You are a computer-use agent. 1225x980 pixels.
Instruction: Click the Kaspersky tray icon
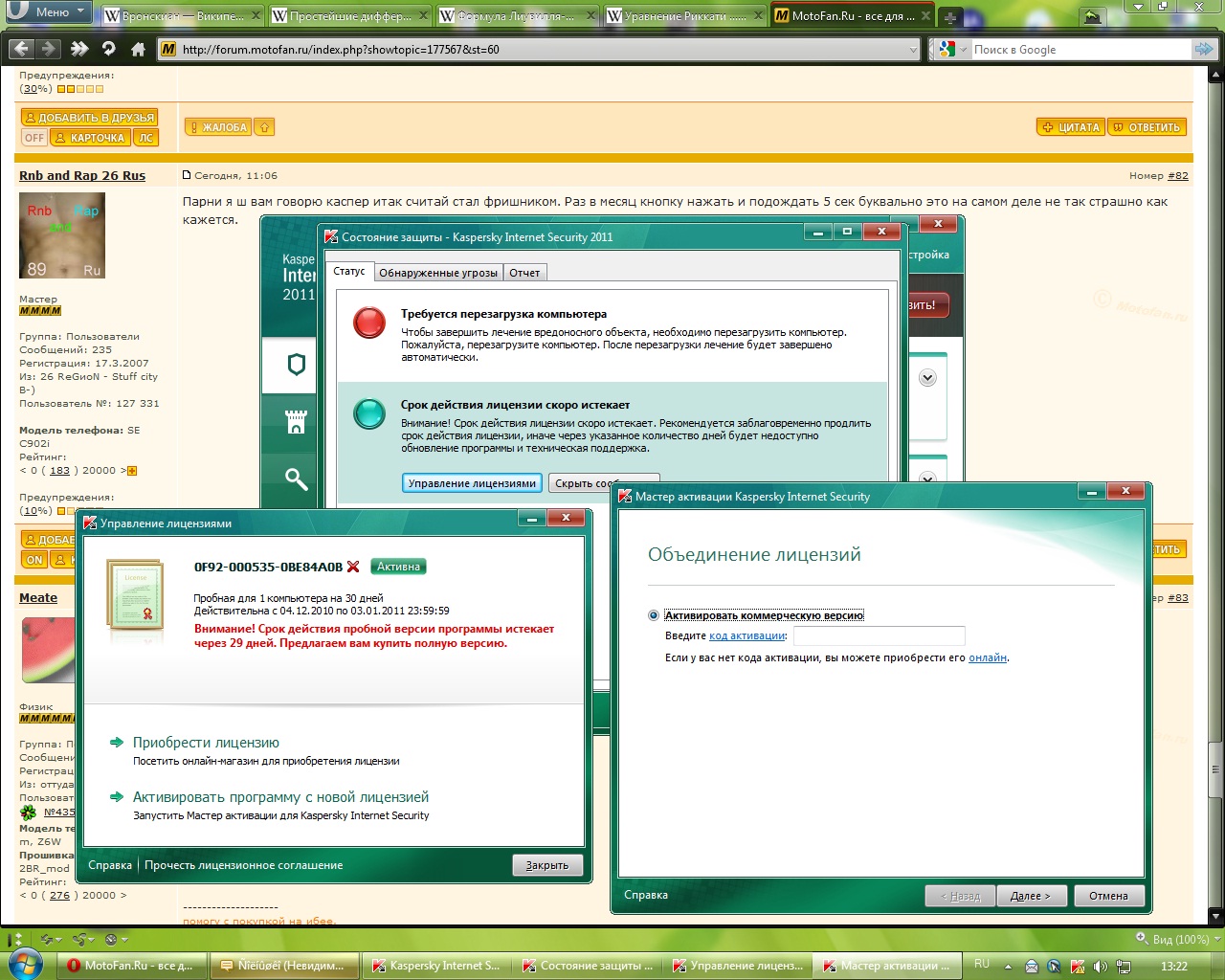(1078, 967)
